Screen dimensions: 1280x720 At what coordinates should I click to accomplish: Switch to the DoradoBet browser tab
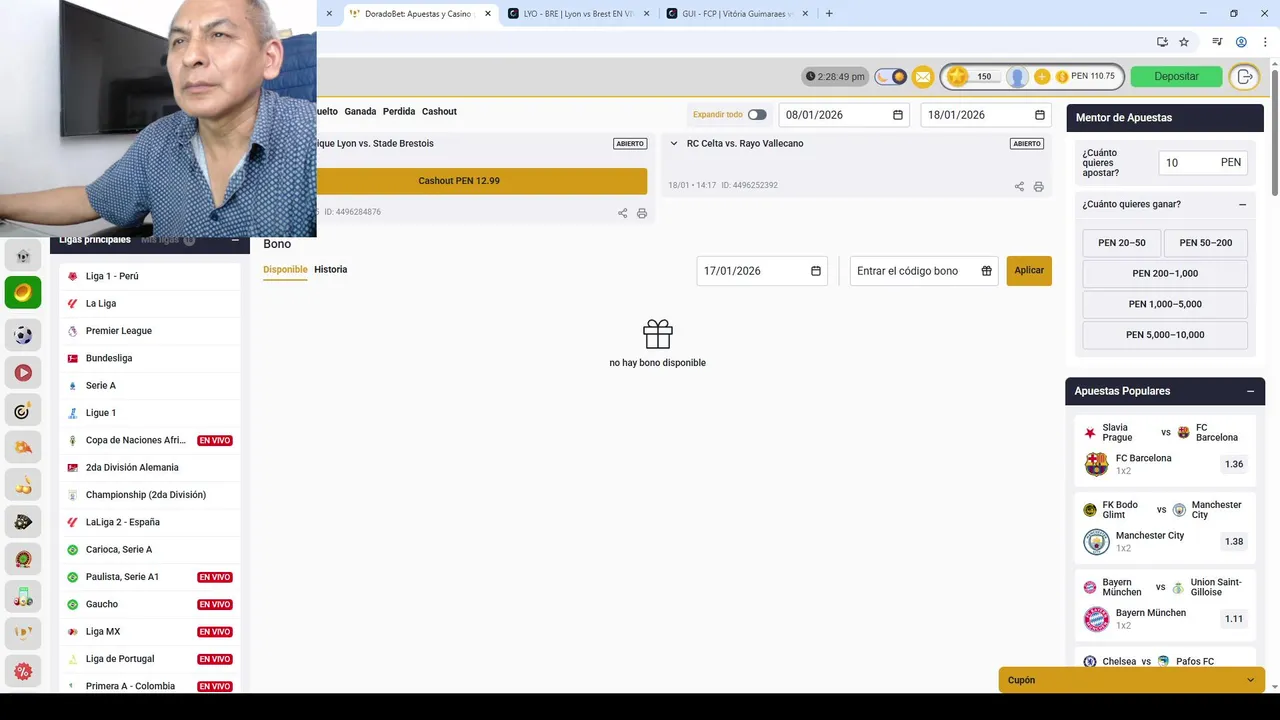419,14
